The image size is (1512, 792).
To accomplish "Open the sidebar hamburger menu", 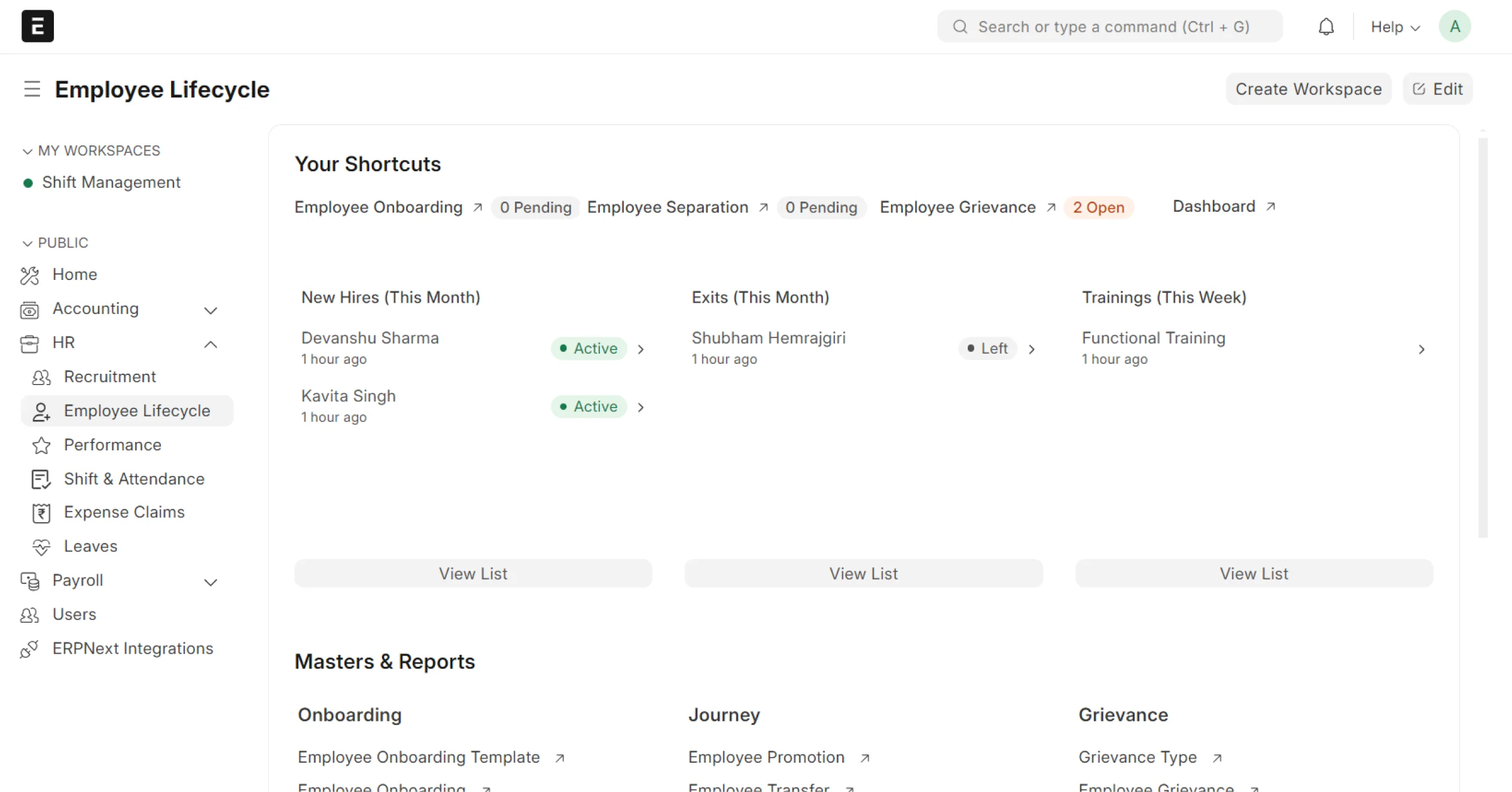I will click(32, 89).
